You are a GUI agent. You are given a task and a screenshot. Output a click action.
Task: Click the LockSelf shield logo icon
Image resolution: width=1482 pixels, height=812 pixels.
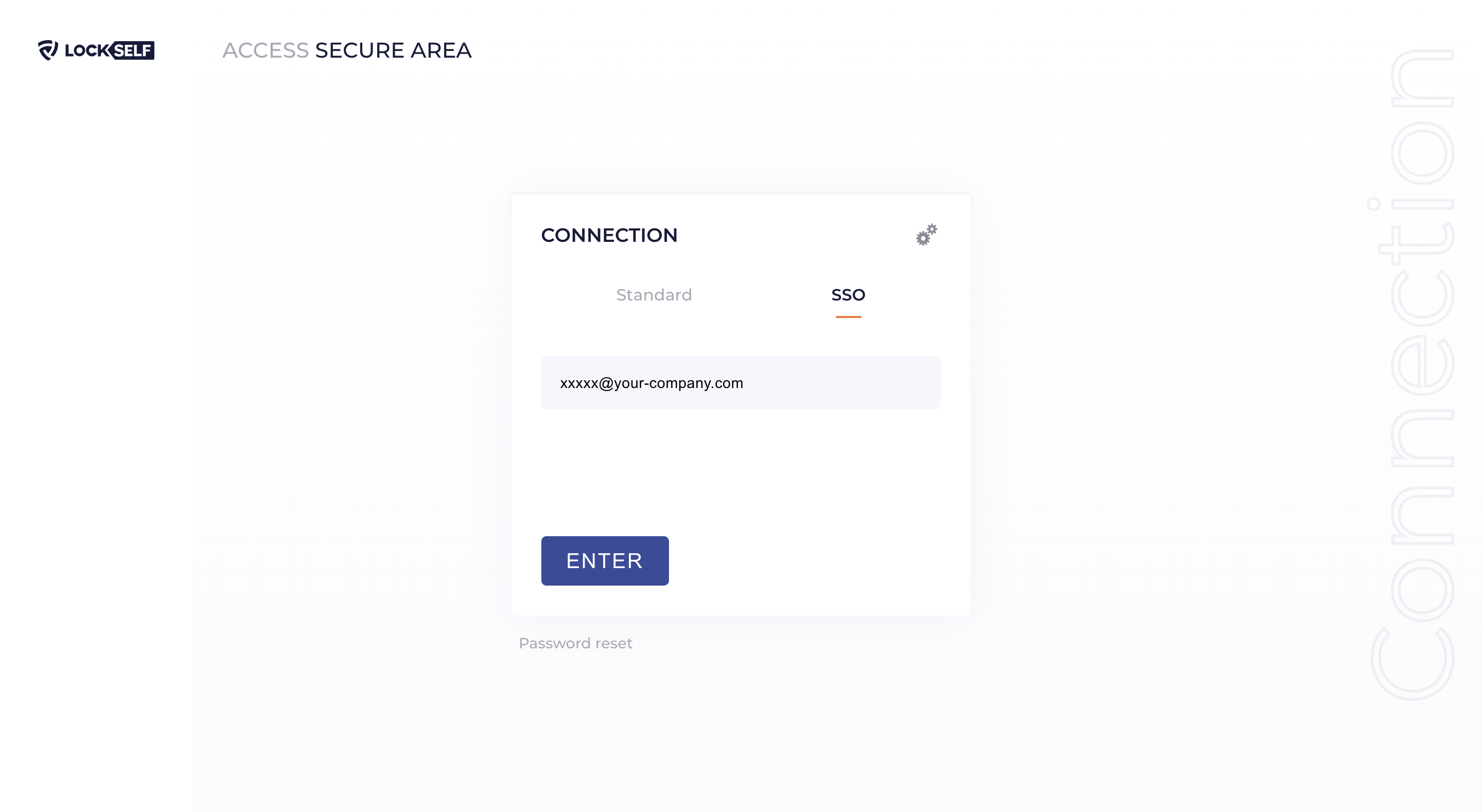pos(48,50)
